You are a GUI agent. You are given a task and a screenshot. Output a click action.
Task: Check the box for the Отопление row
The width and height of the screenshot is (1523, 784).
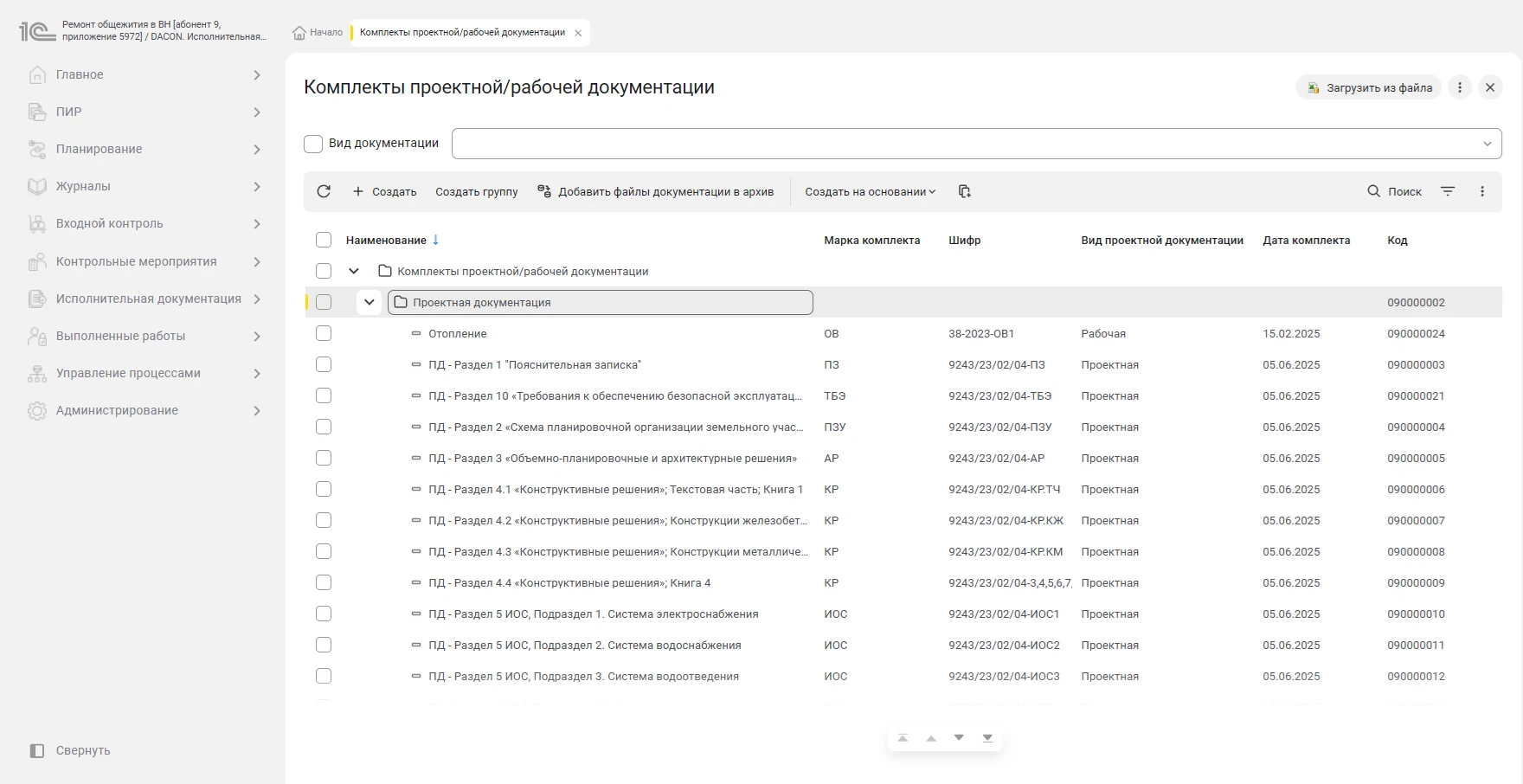point(324,333)
